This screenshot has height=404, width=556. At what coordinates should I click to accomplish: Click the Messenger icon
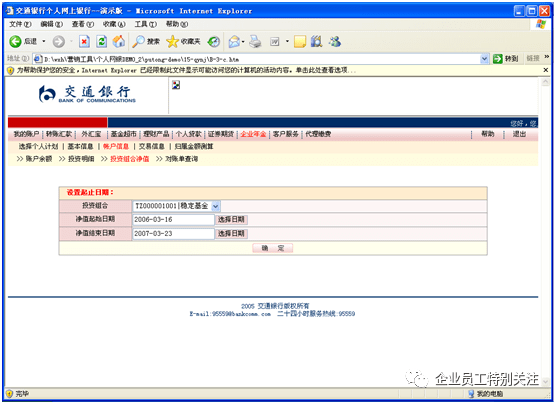(335, 42)
